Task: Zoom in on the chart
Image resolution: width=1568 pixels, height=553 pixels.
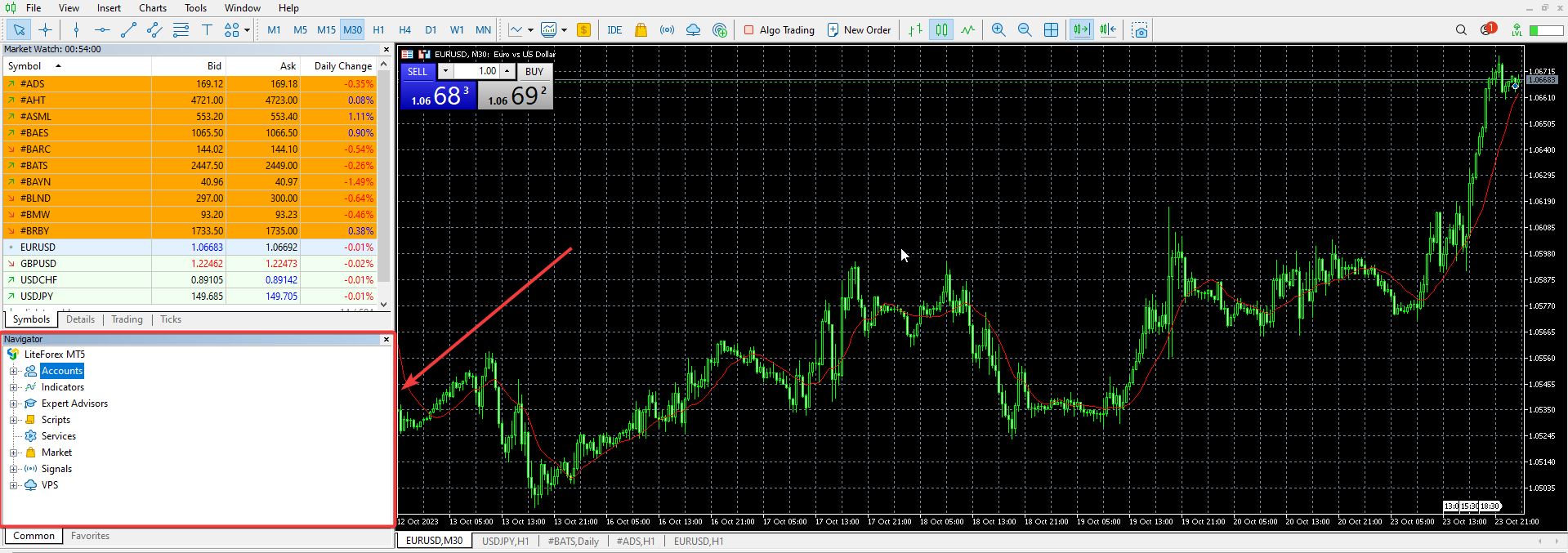Action: 998,30
